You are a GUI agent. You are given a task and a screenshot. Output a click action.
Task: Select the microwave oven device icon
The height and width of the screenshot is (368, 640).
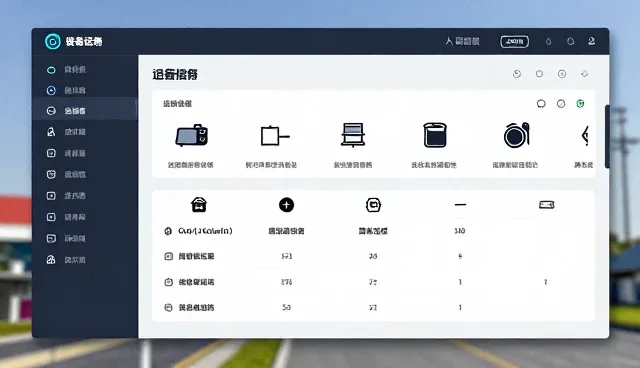pyautogui.click(x=191, y=135)
